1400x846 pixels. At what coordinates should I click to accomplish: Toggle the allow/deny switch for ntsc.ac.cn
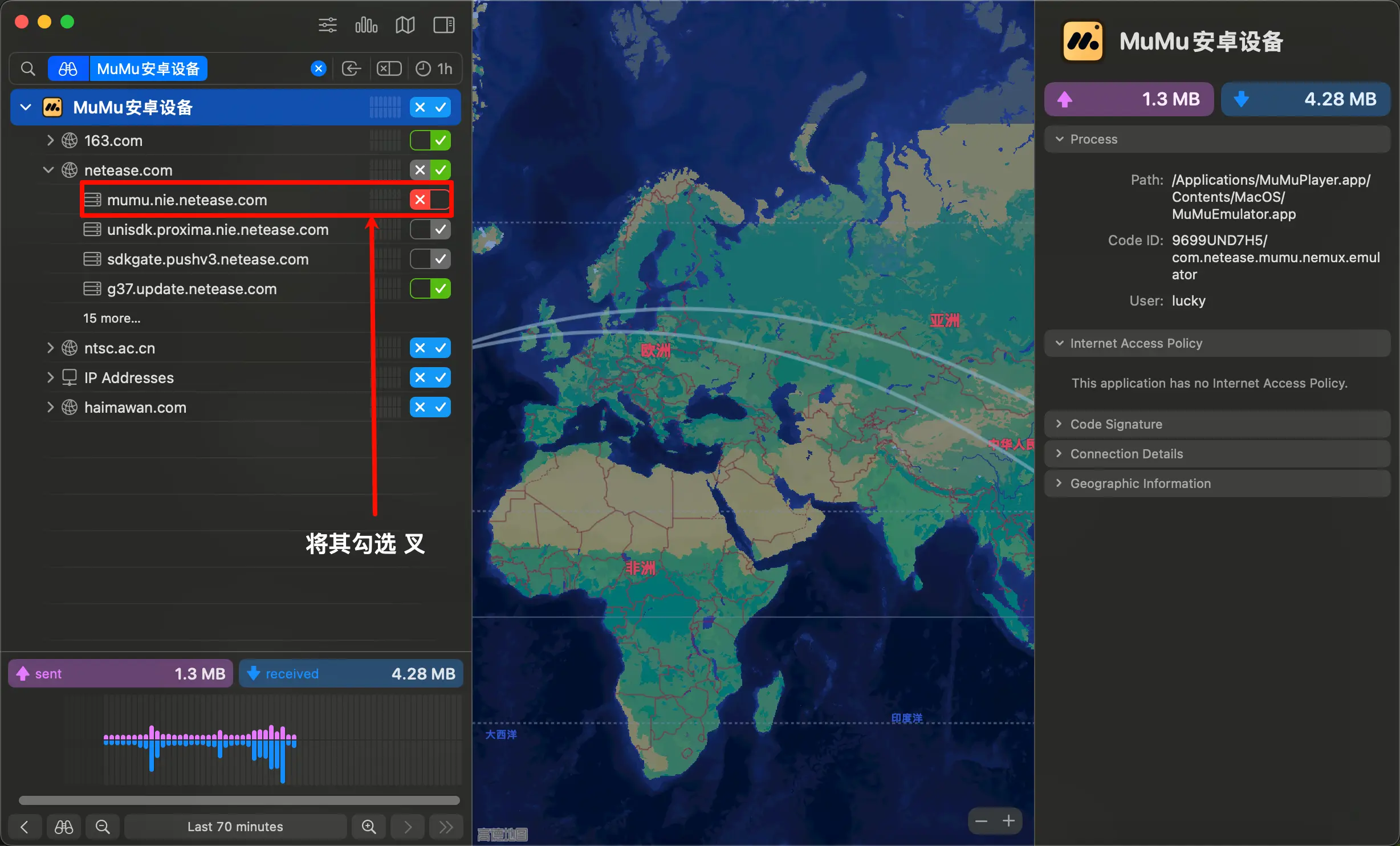point(430,348)
